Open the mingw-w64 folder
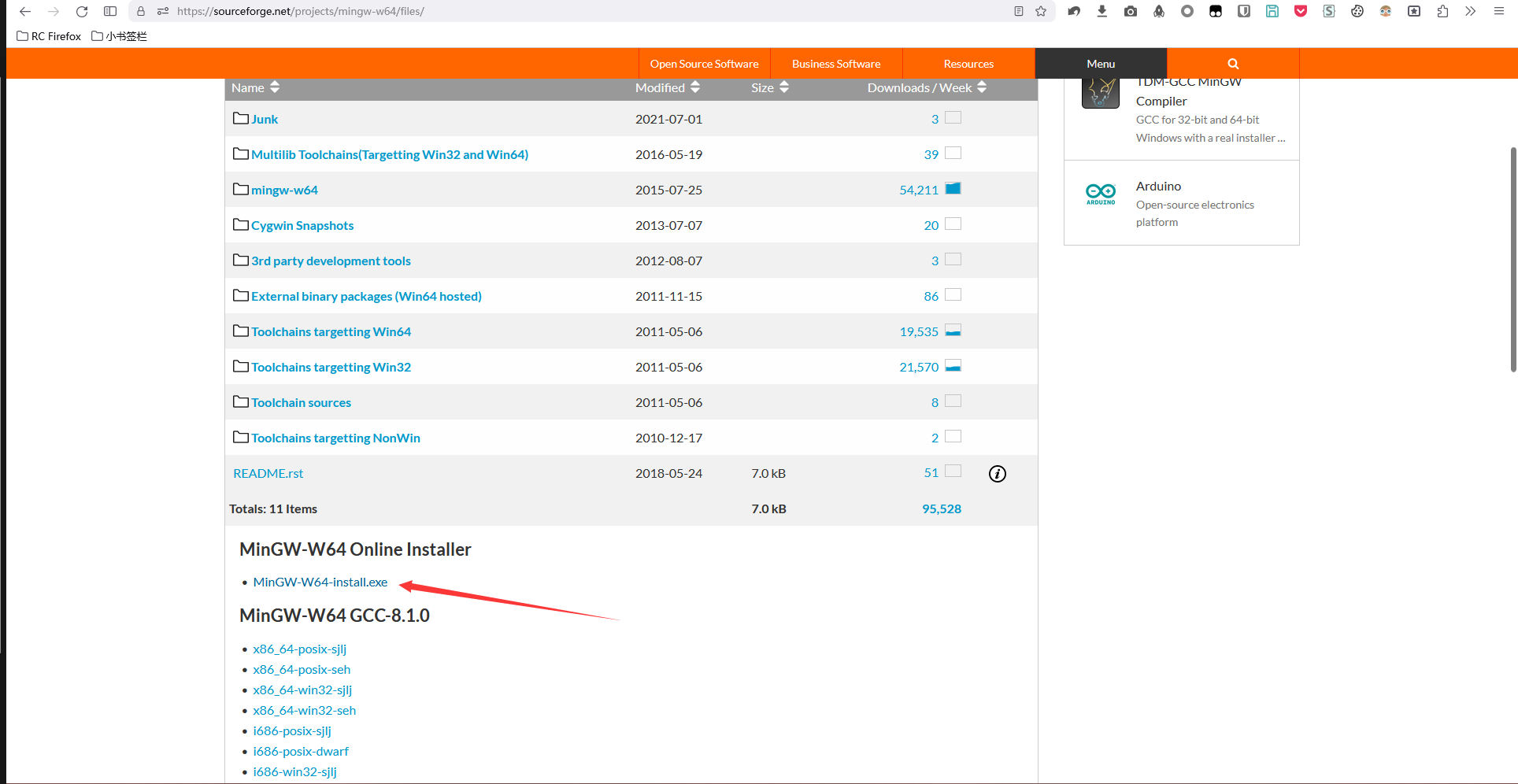The image size is (1518, 784). [x=284, y=190]
